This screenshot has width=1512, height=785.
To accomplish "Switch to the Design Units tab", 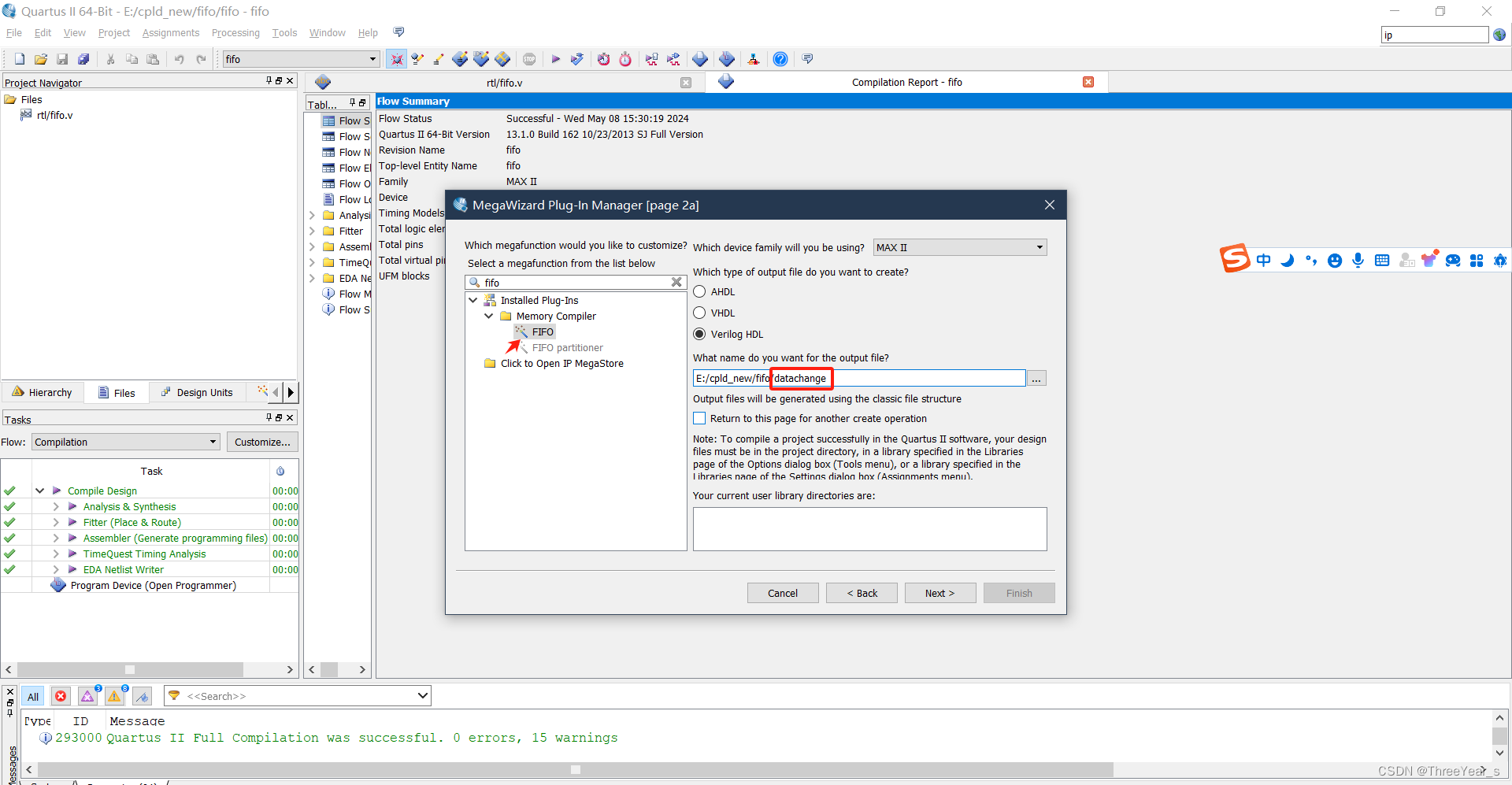I will tap(197, 392).
